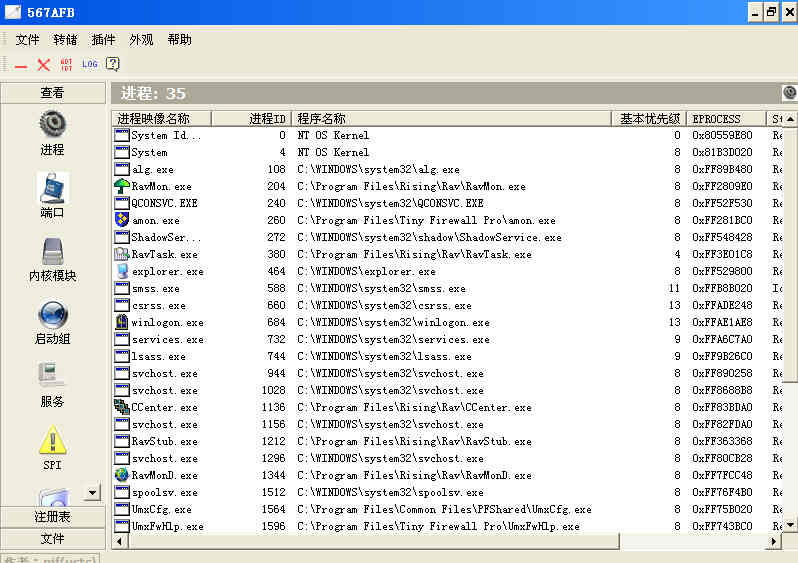Open the 进程 (Process) sidebar gear icon
The height and width of the screenshot is (563, 798).
52,124
